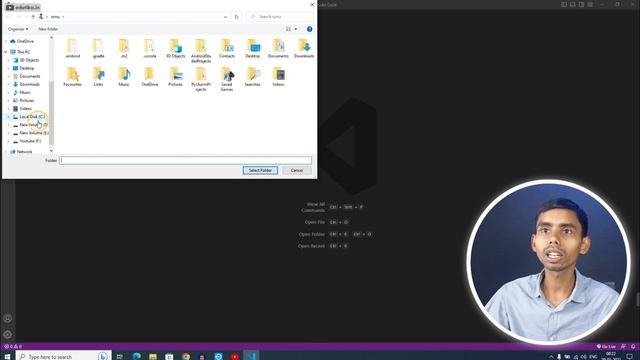Refresh the folder view in address bar
This screenshot has height=360, width=640.
coord(236,17)
